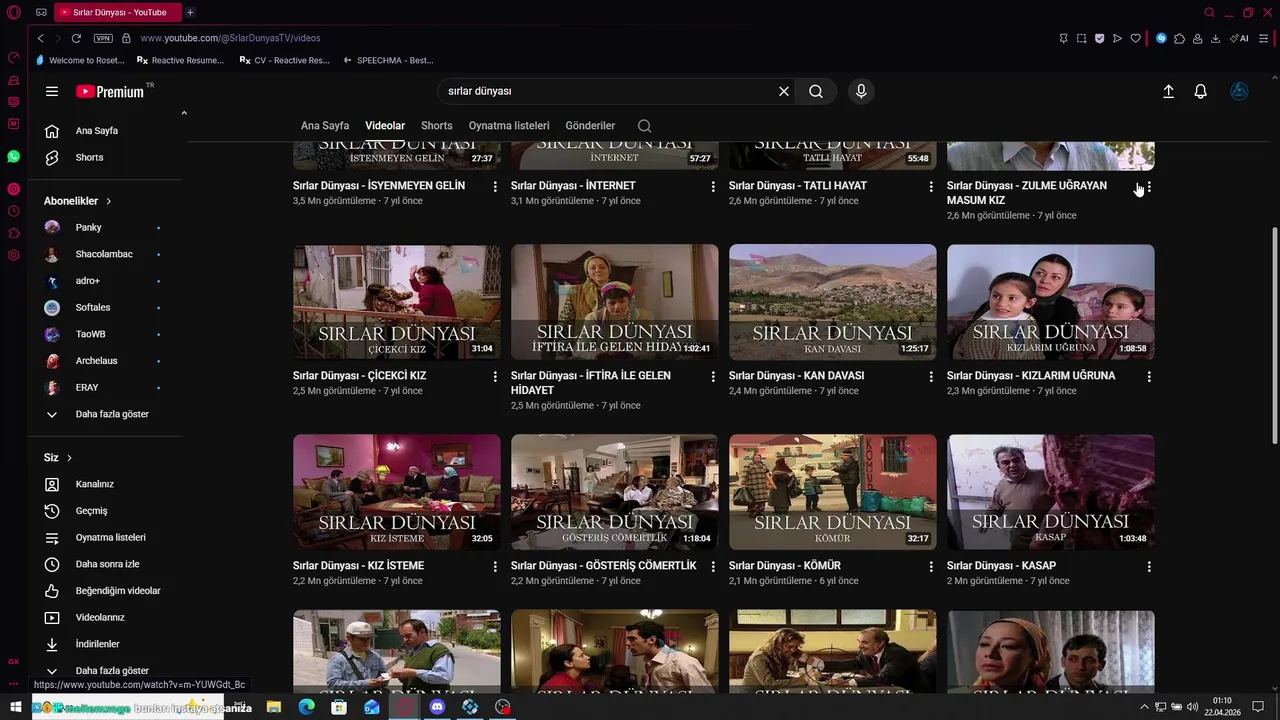Play the KASAP video thumbnail
This screenshot has width=1280, height=720.
(1051, 492)
